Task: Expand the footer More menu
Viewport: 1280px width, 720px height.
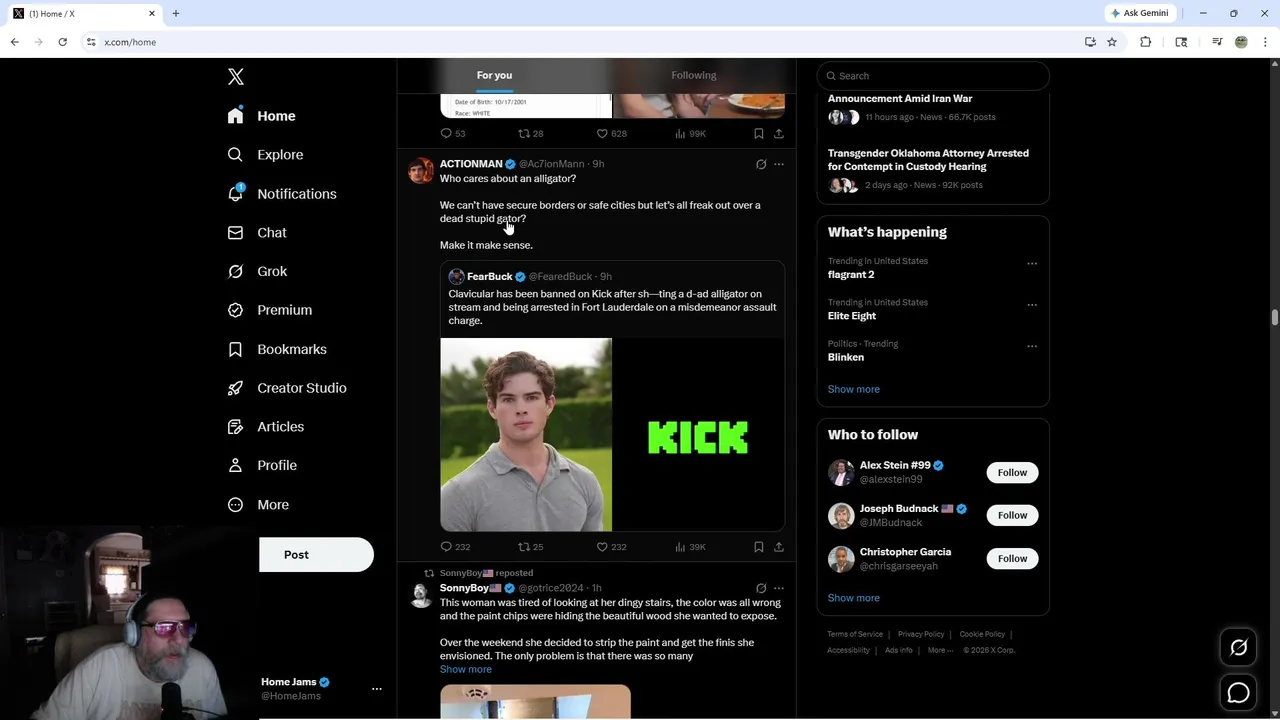Action: click(939, 650)
